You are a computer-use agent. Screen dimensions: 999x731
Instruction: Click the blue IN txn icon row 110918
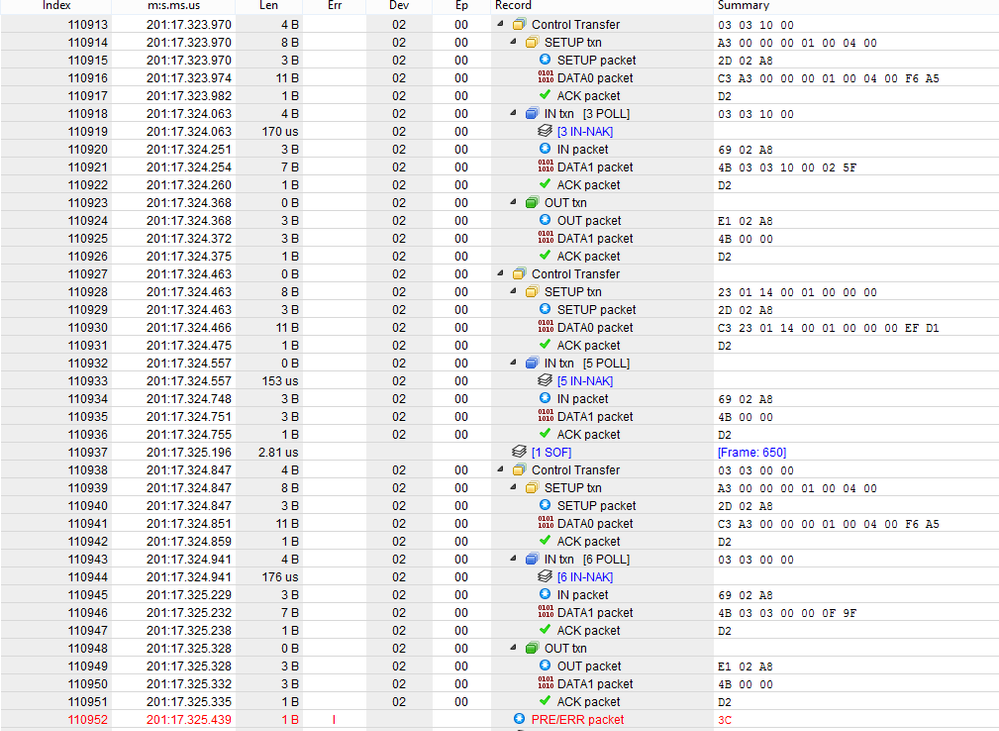[532, 113]
